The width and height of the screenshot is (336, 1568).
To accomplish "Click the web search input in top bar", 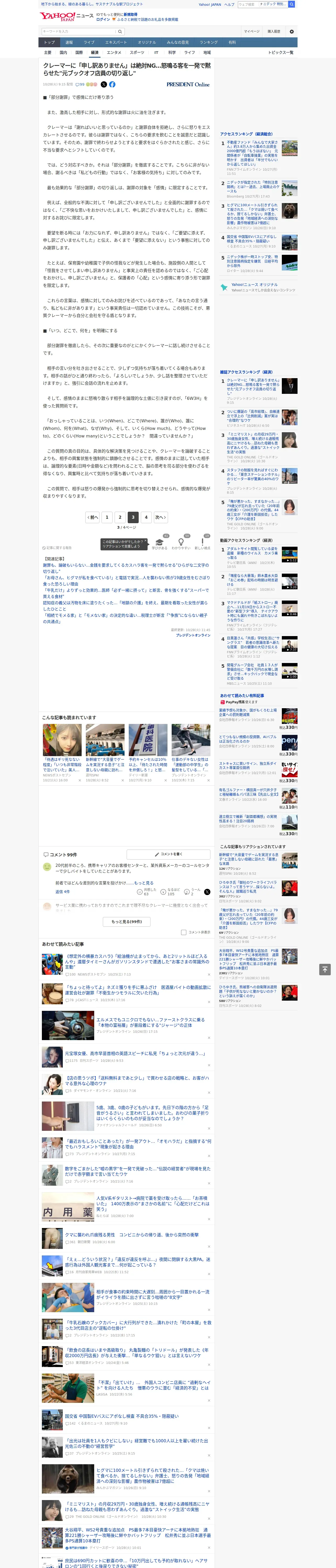I will [263, 4].
